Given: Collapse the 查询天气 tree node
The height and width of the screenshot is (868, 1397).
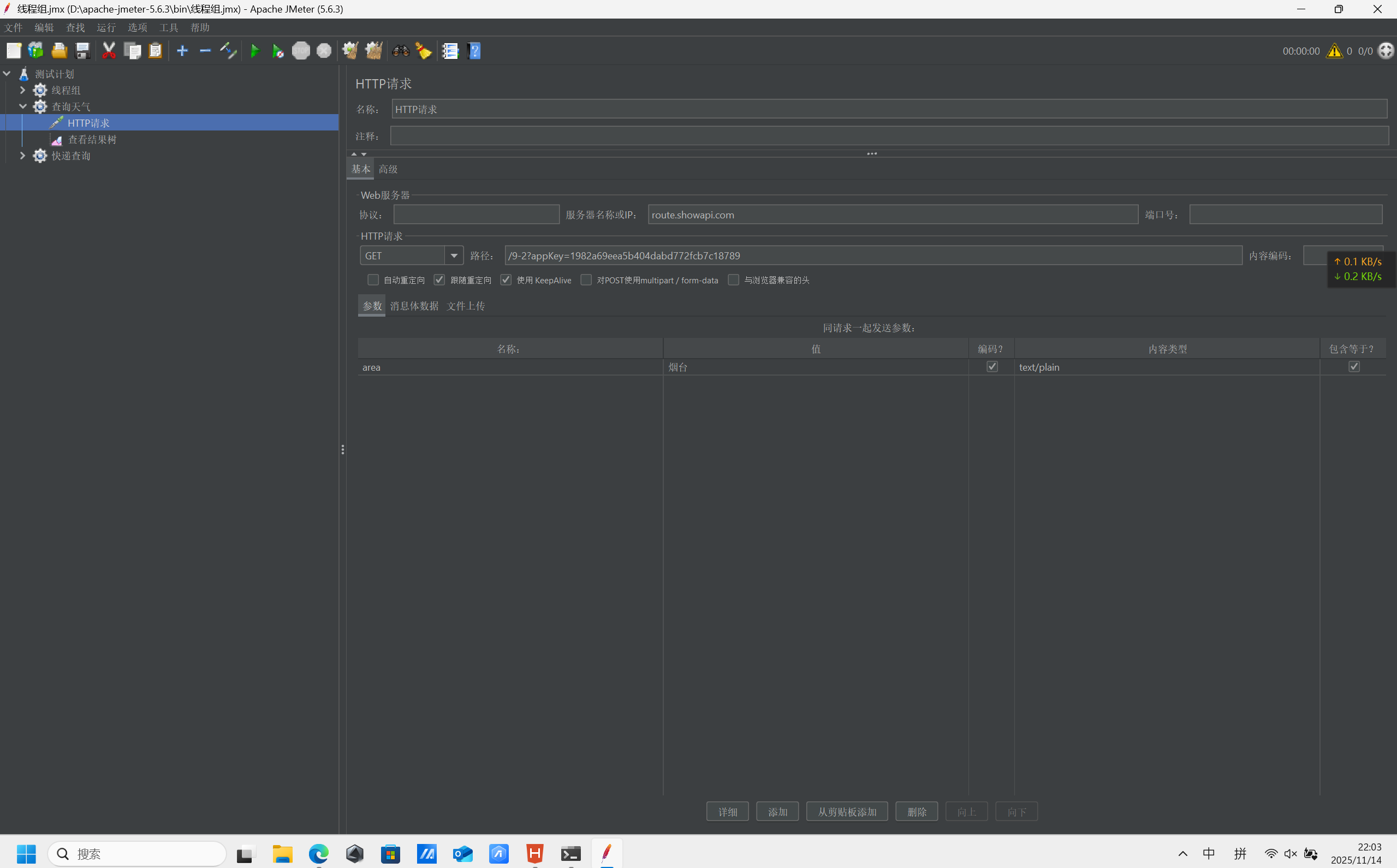Looking at the screenshot, I should coord(22,106).
